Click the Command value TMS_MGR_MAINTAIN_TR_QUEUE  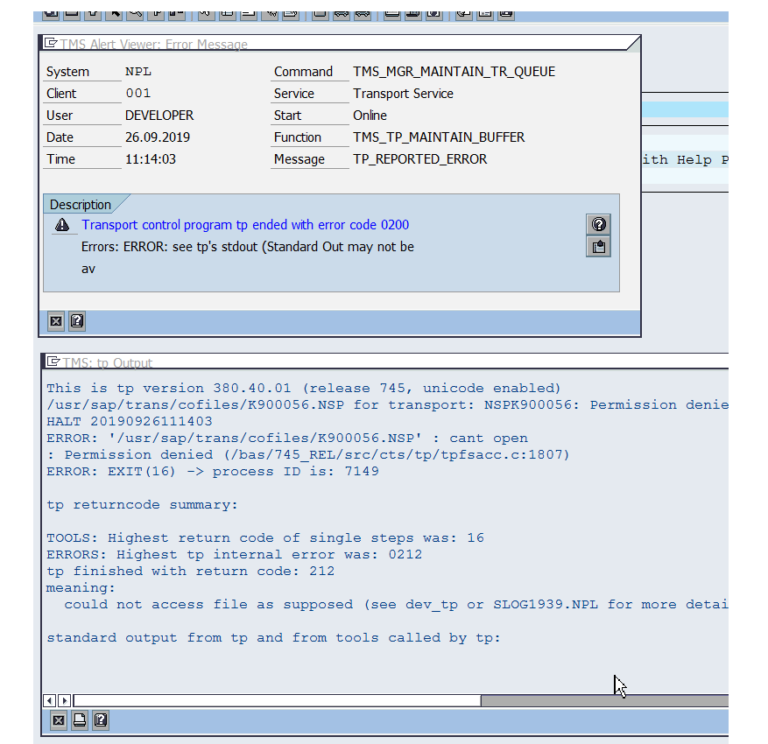pos(454,72)
